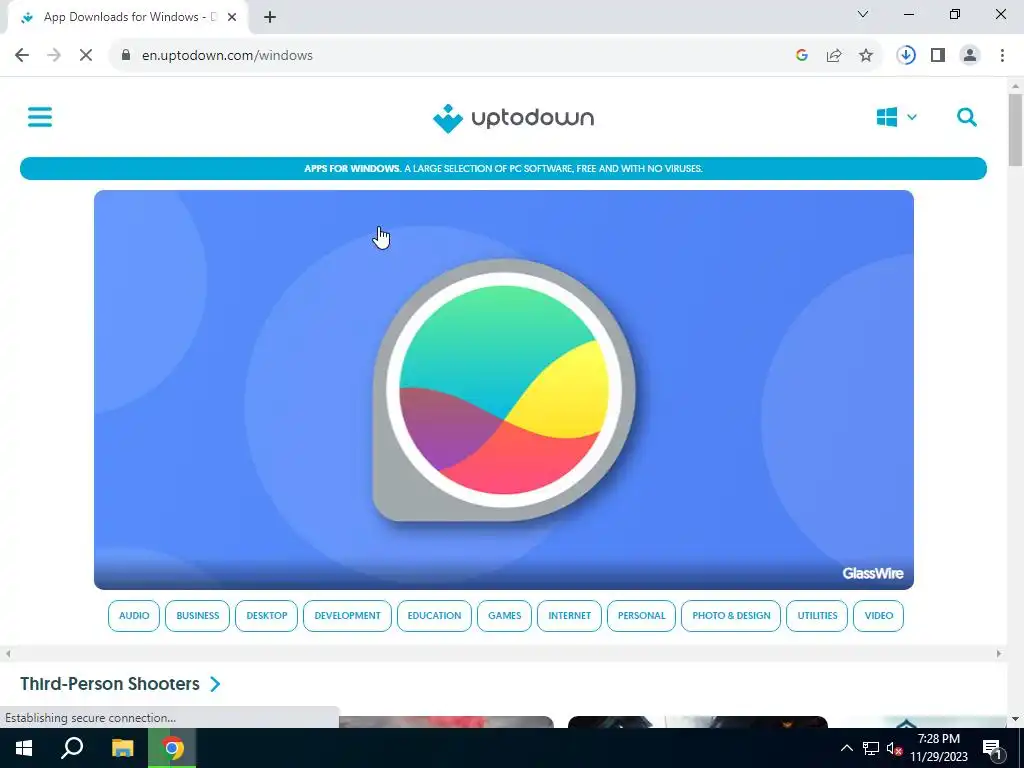This screenshot has width=1024, height=768.
Task: Open the Windows platform selector dropdown
Action: [896, 118]
